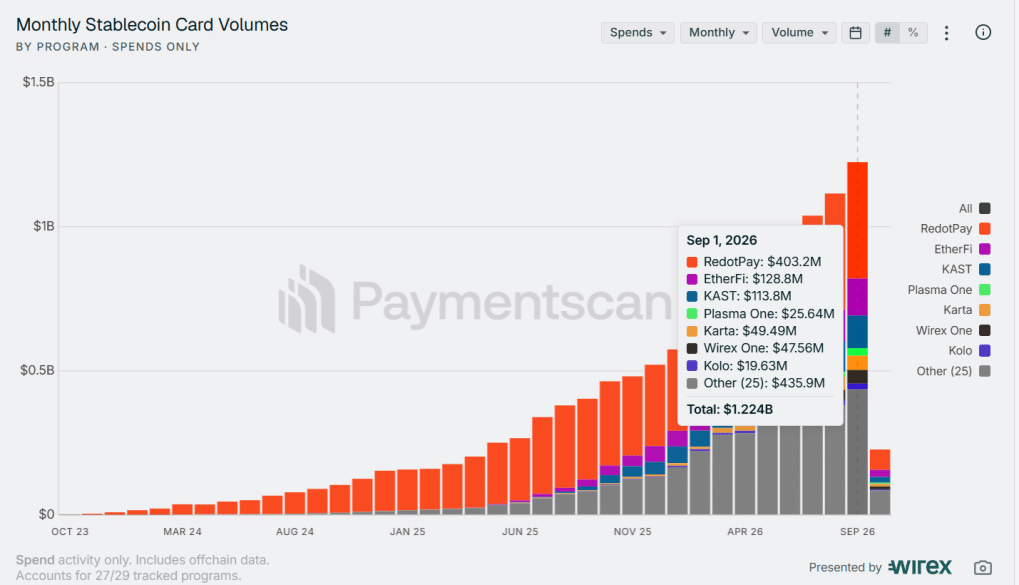
Task: Click the tallest bar's orange RedotPay segment
Action: 857,220
